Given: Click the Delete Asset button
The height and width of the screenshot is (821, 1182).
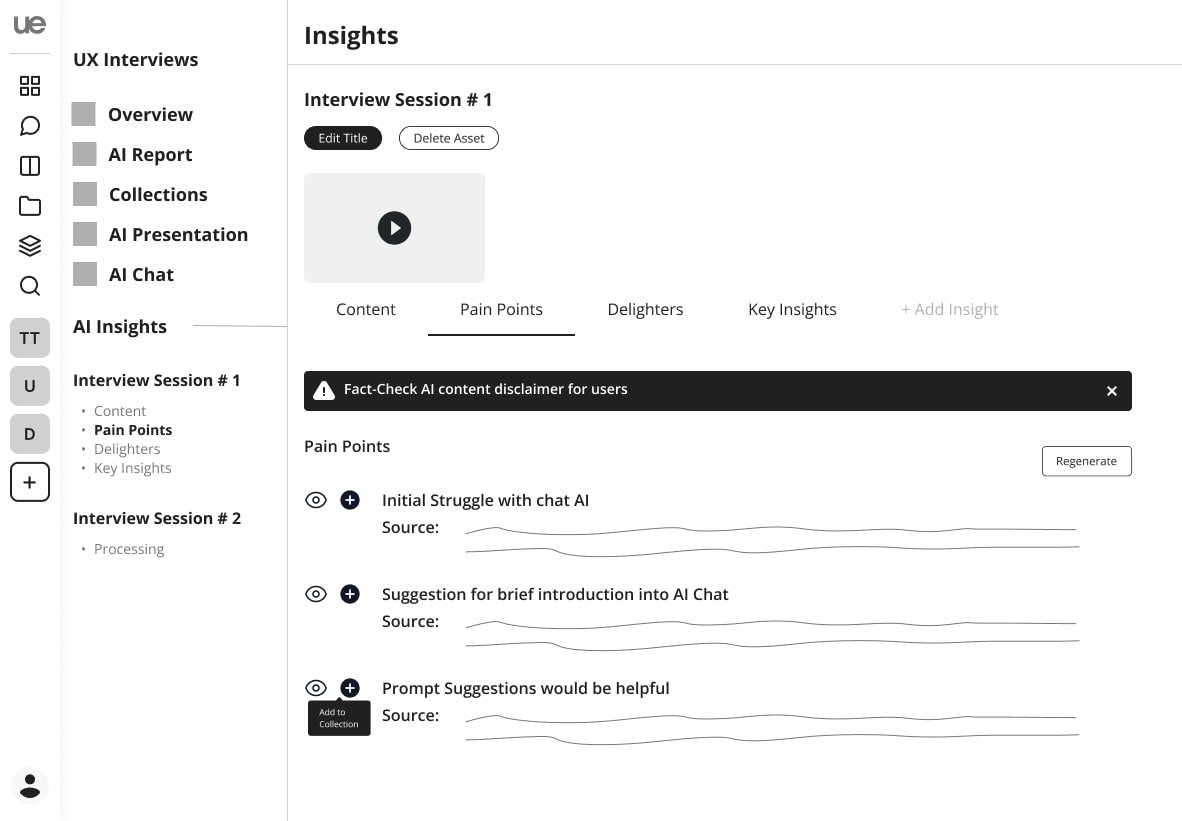Looking at the screenshot, I should coord(448,138).
